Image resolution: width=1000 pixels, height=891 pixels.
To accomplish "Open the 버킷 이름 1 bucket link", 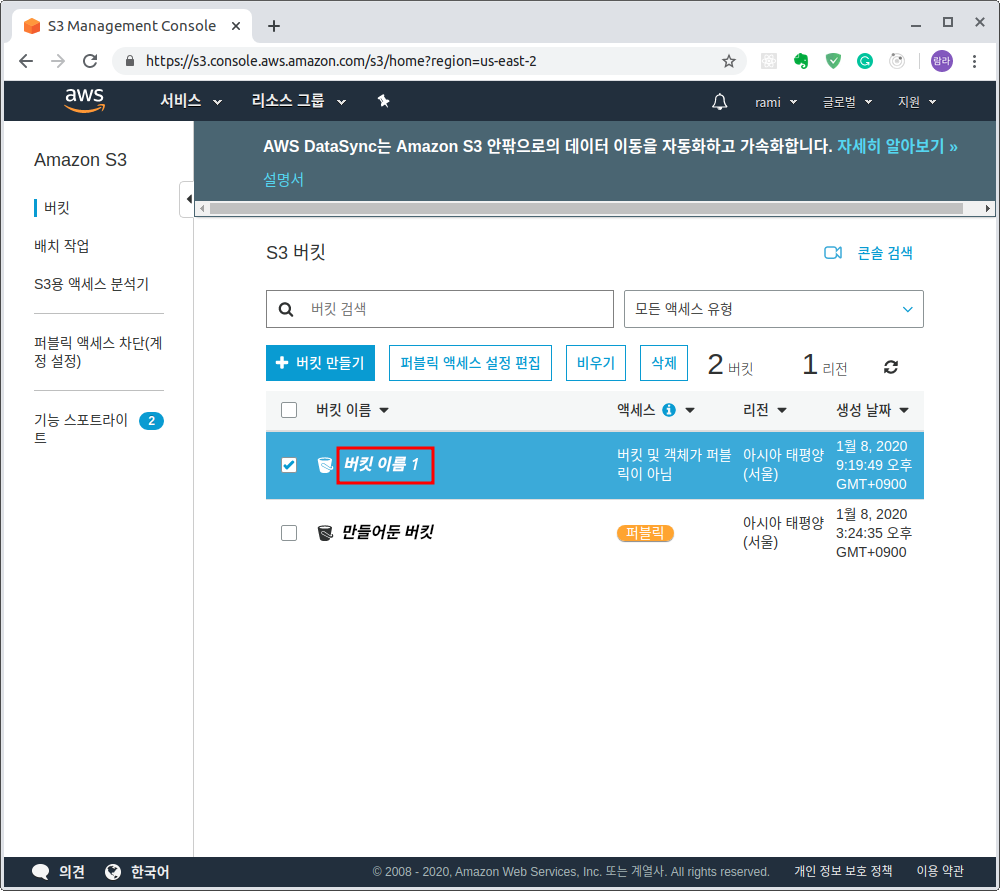I will click(381, 464).
